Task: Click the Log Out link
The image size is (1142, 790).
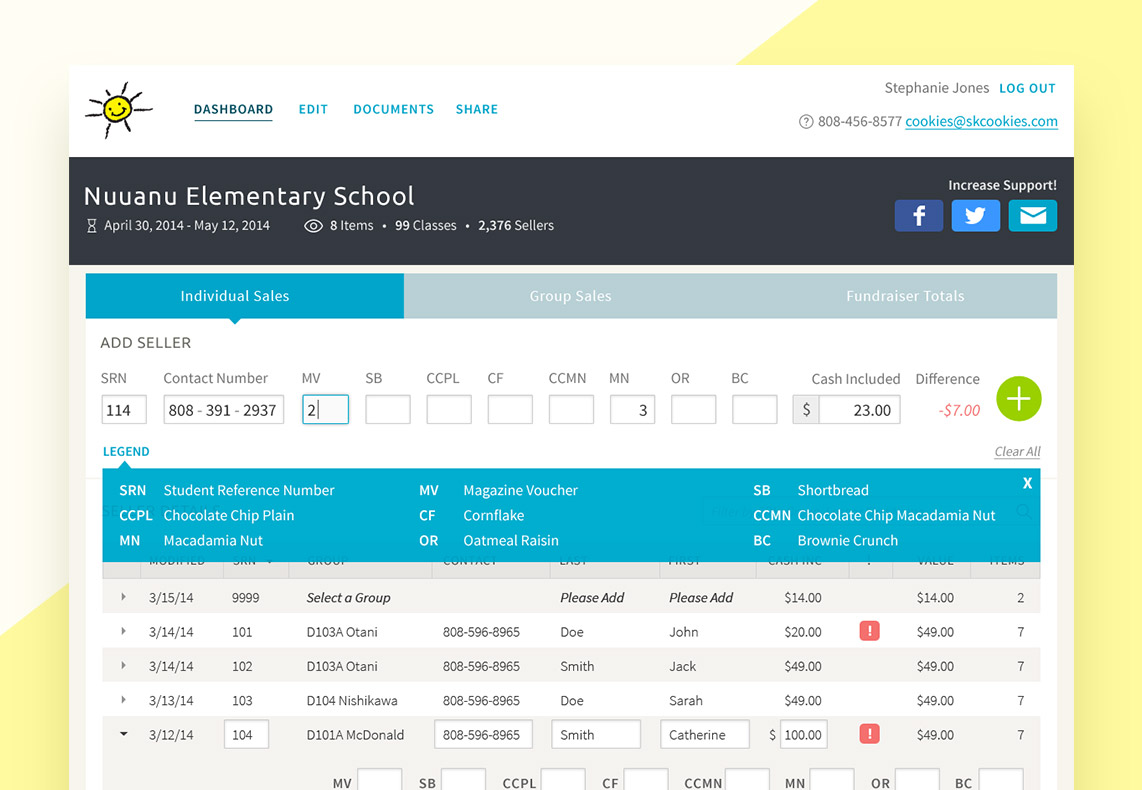Action: click(1027, 88)
